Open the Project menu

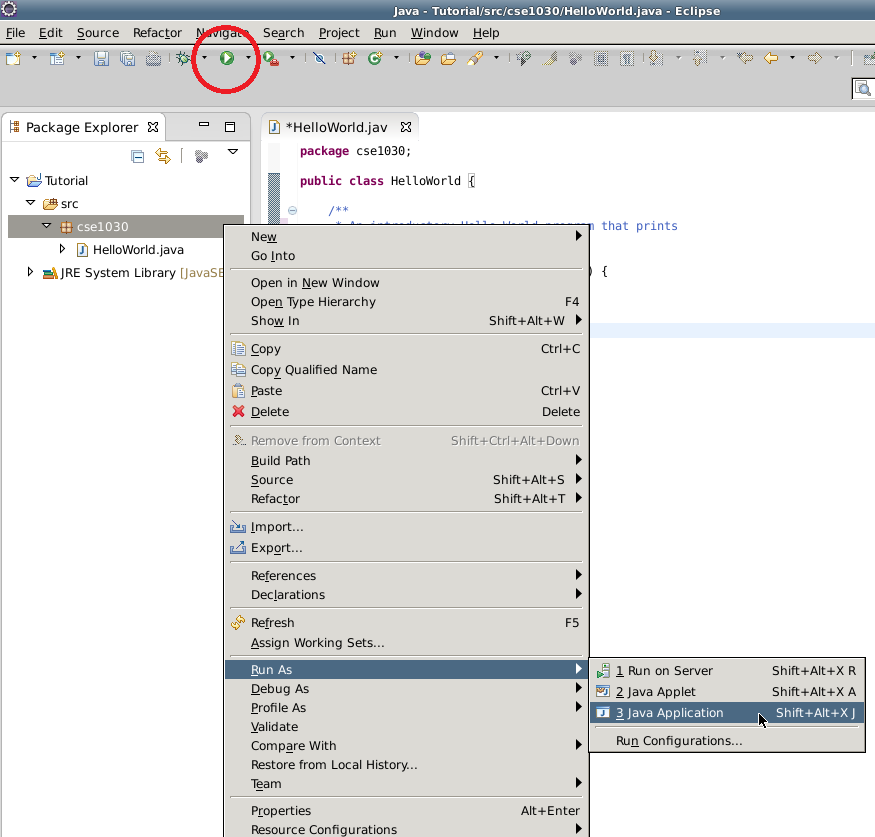pos(339,33)
